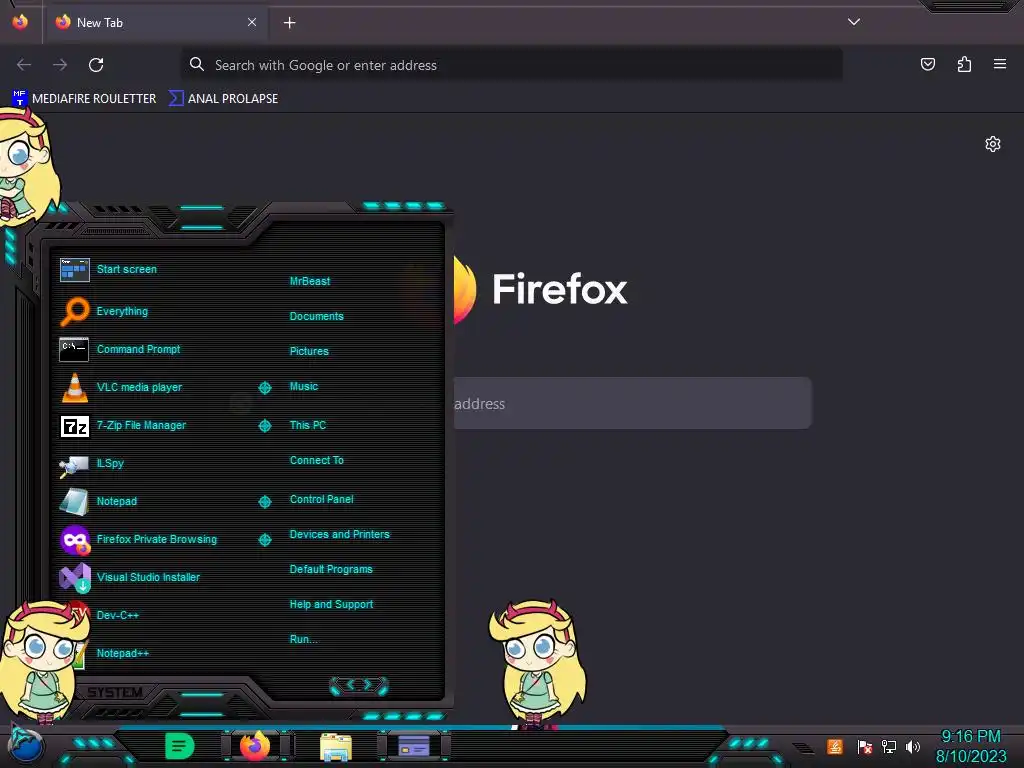This screenshot has width=1024, height=768.
Task: Open Command Prompt icon in start menu
Action: pos(74,349)
